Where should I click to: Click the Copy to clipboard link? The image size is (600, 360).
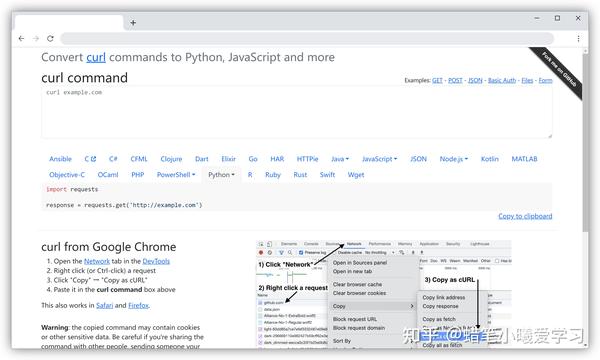click(x=525, y=216)
